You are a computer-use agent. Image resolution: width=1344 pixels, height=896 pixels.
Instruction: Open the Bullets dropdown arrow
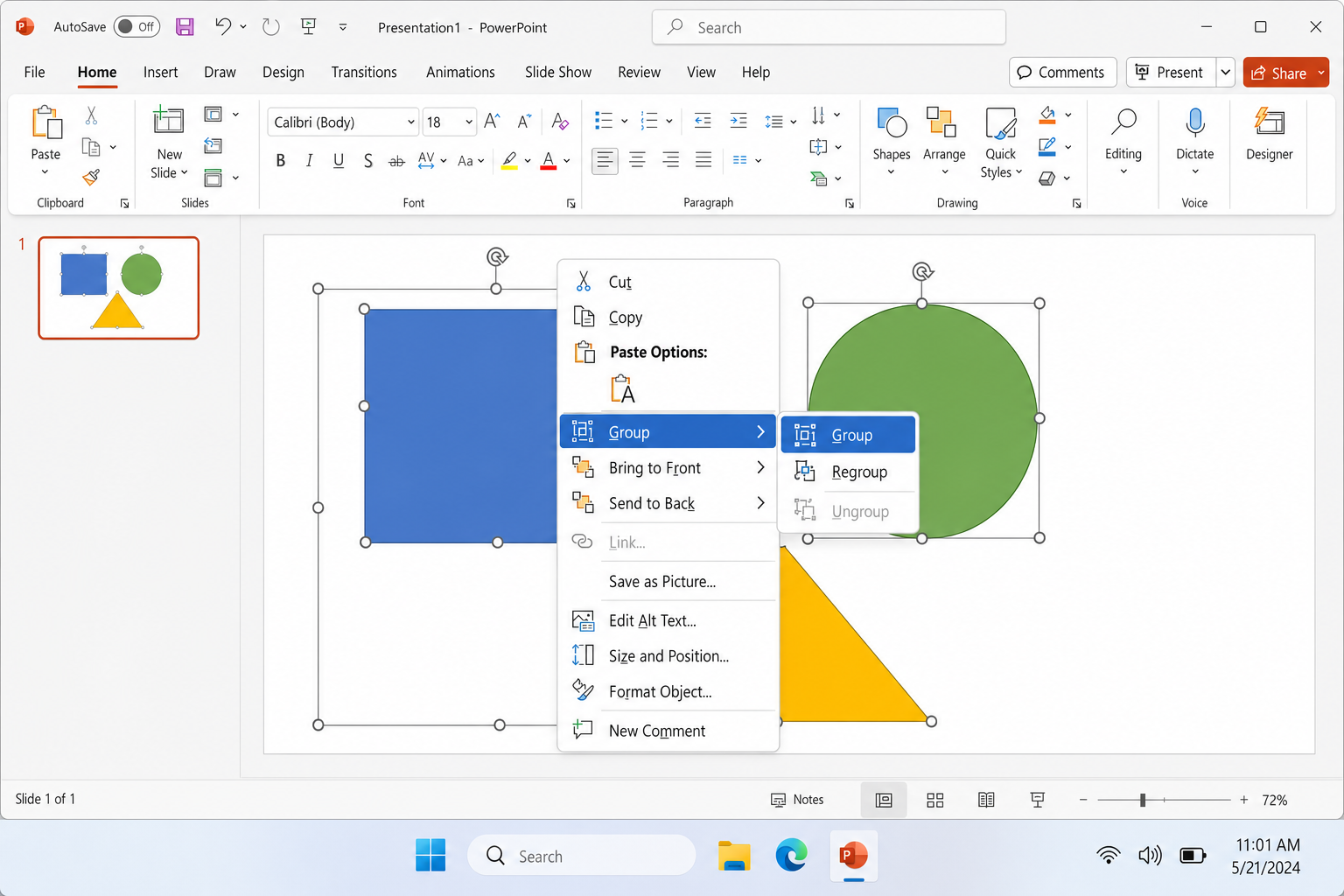624,122
